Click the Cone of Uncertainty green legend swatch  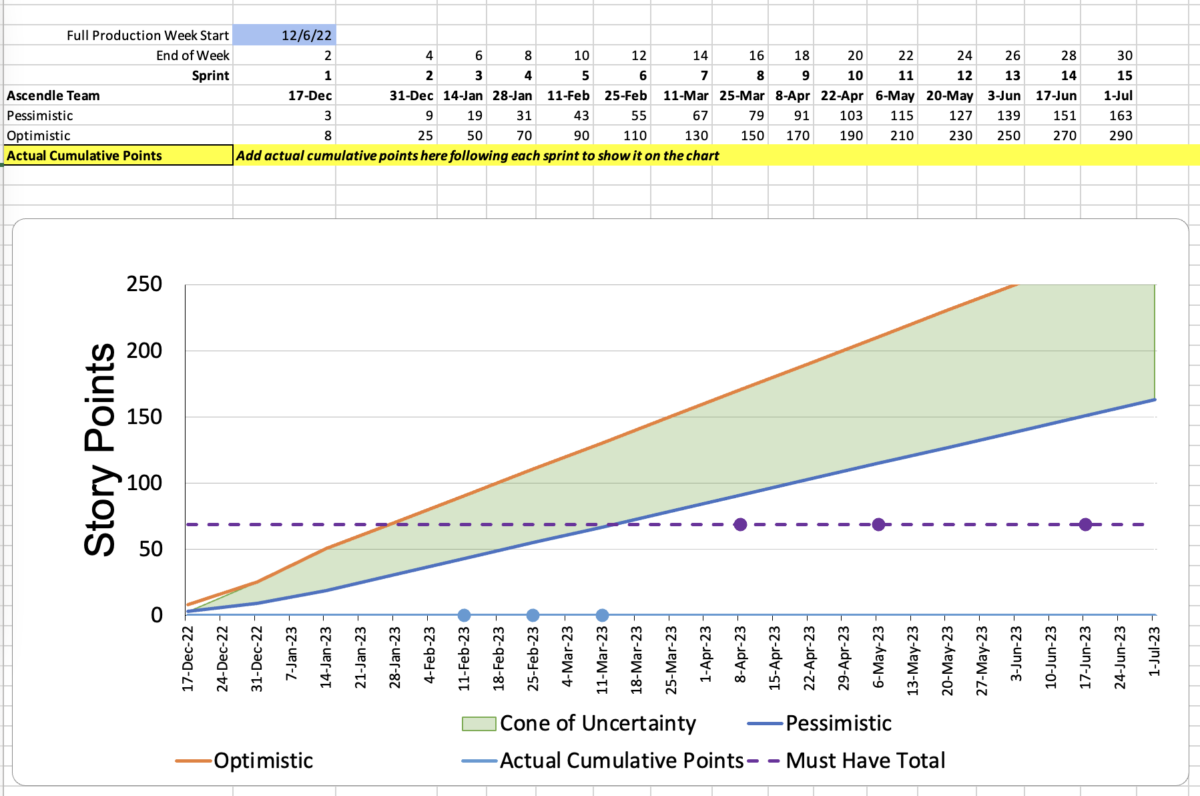coord(476,723)
